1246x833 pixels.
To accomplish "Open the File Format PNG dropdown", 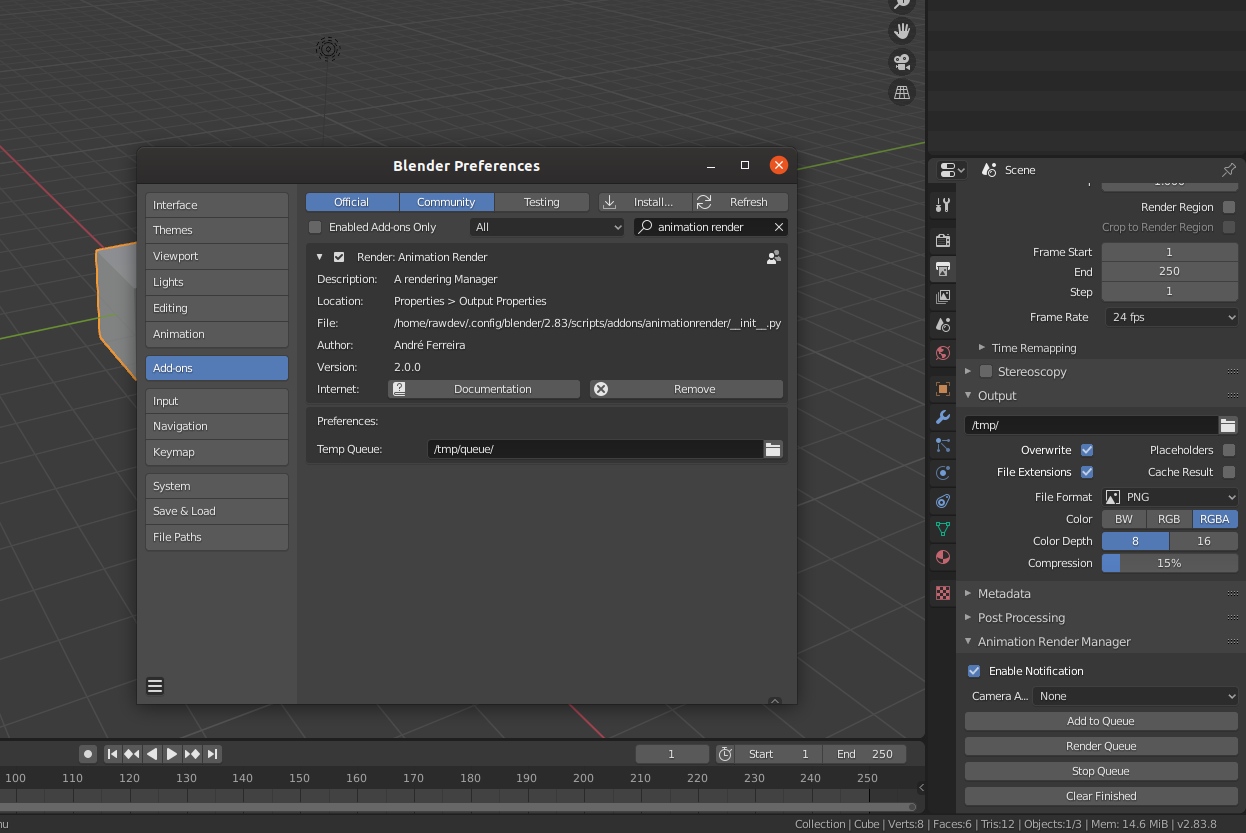I will click(1170, 497).
